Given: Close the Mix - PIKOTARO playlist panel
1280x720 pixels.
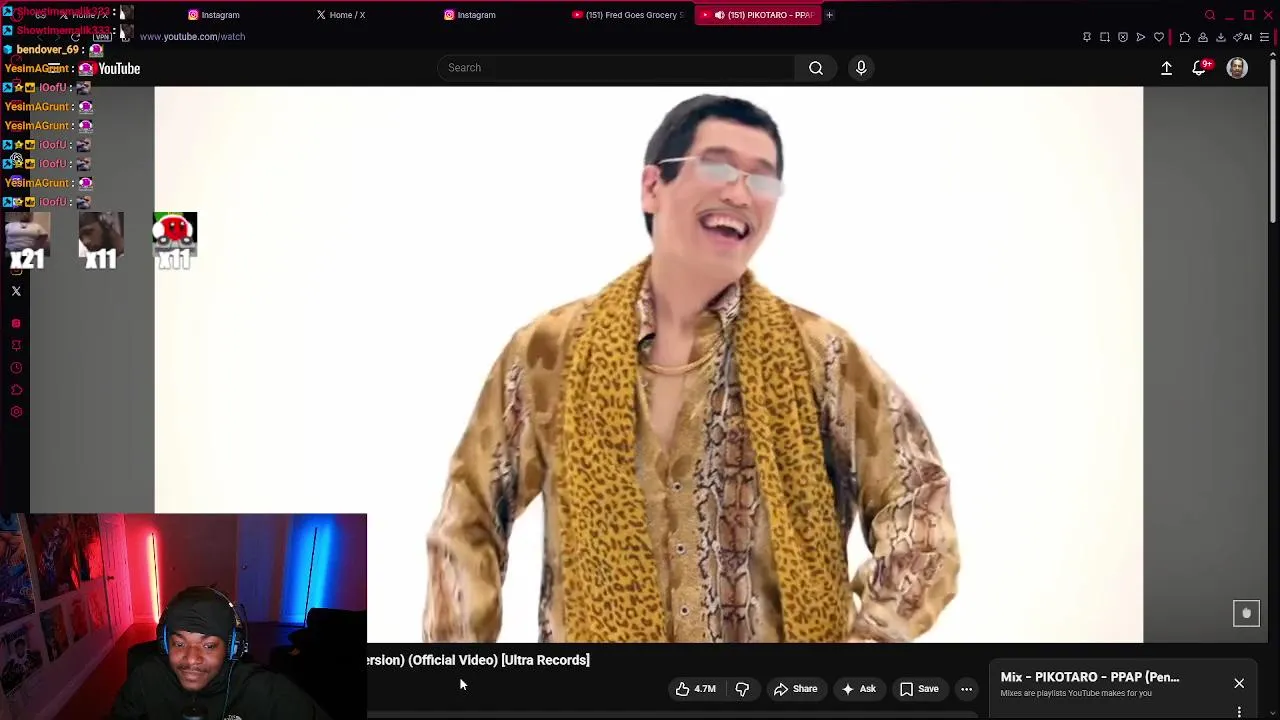Looking at the screenshot, I should (x=1239, y=683).
